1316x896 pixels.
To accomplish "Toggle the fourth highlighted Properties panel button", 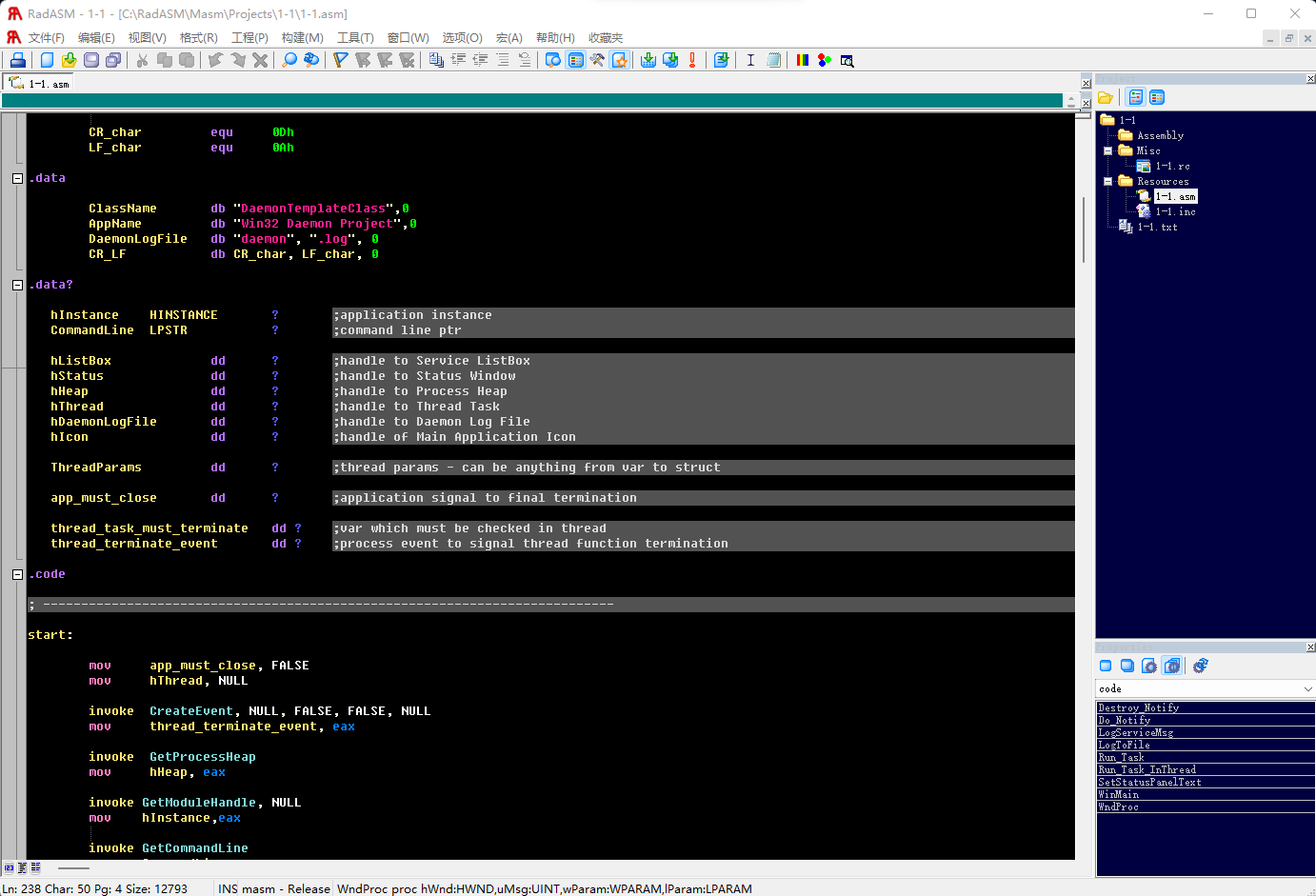I will 1172,666.
